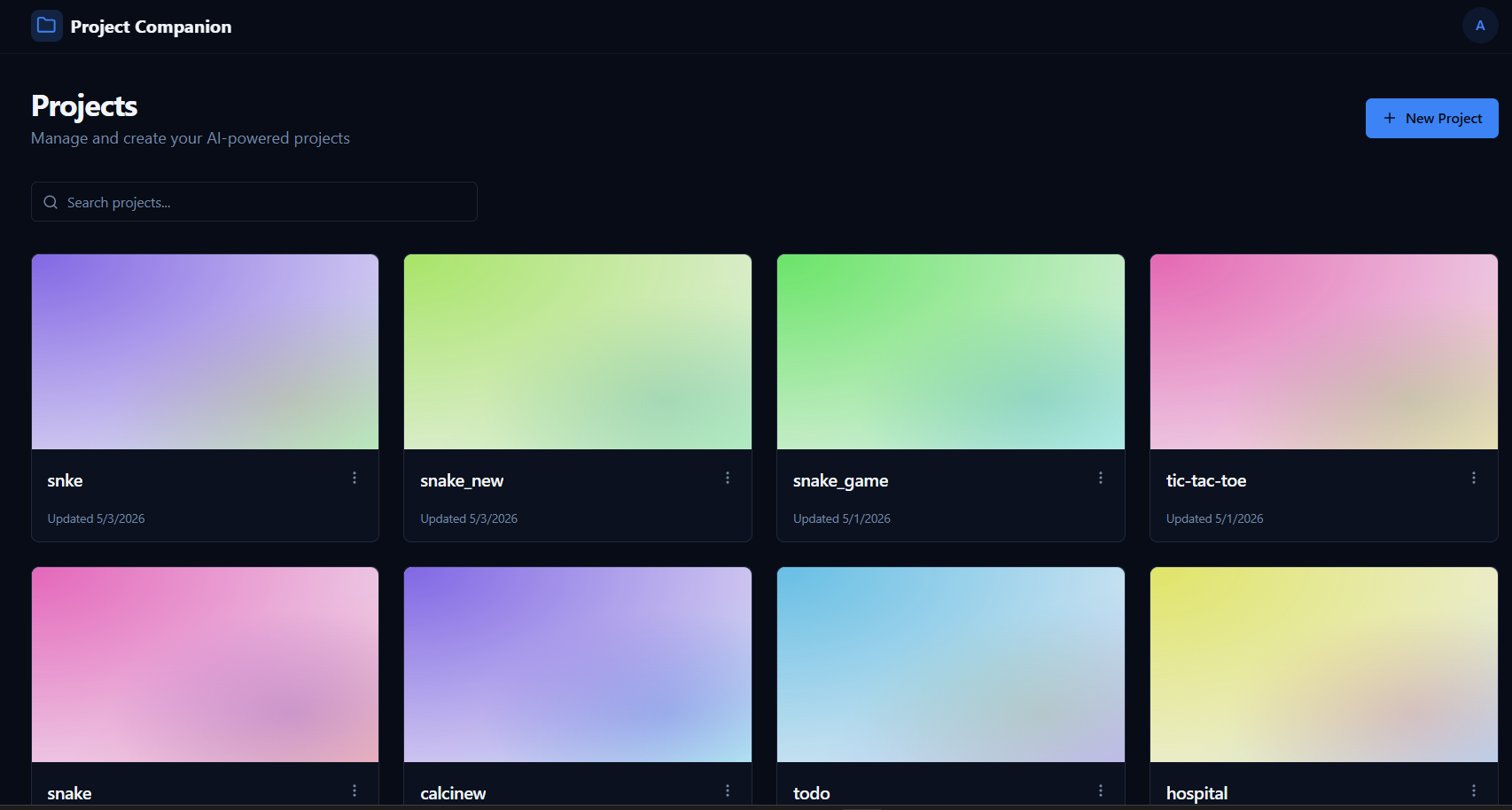Focus the Search projects input field
This screenshot has width=1512, height=810.
[254, 202]
